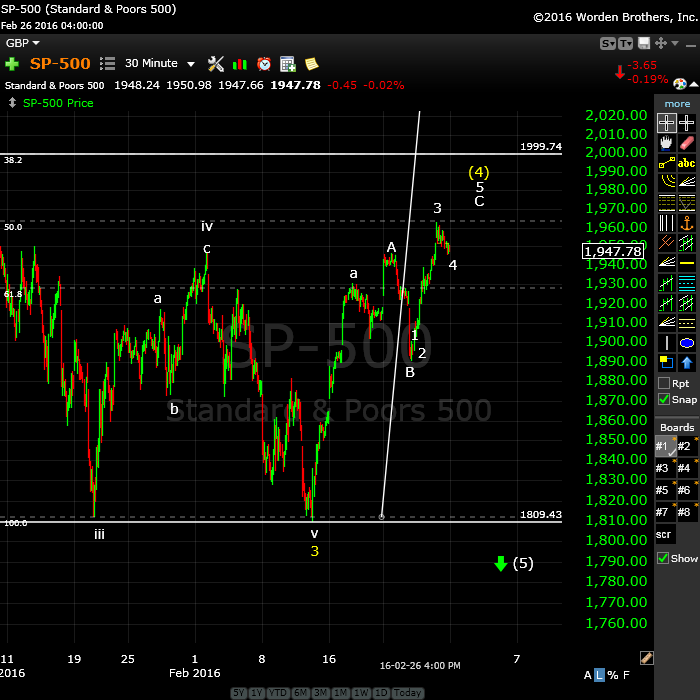Open the GBP dropdown
The image size is (700, 700).
(22, 43)
